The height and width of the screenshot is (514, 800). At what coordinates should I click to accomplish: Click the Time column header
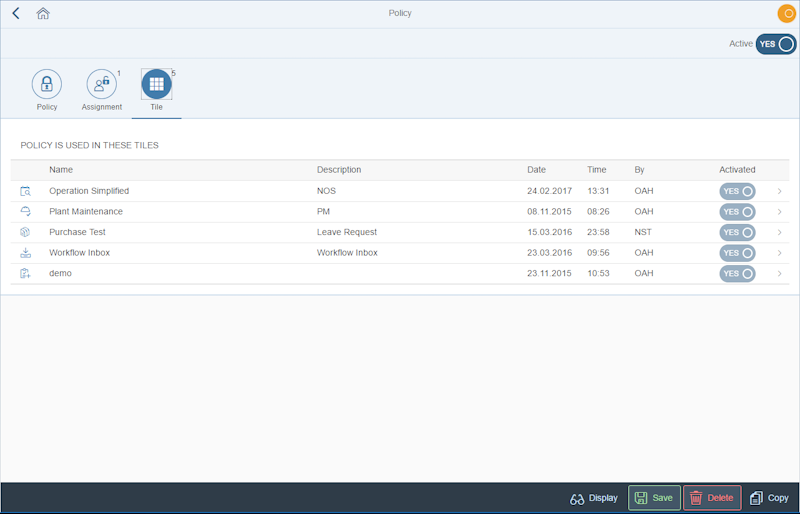point(596,169)
